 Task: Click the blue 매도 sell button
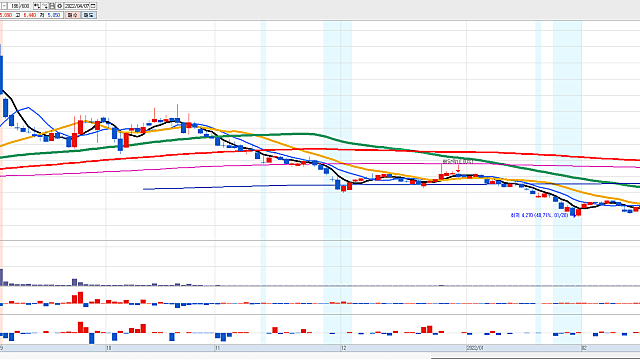[89, 15]
